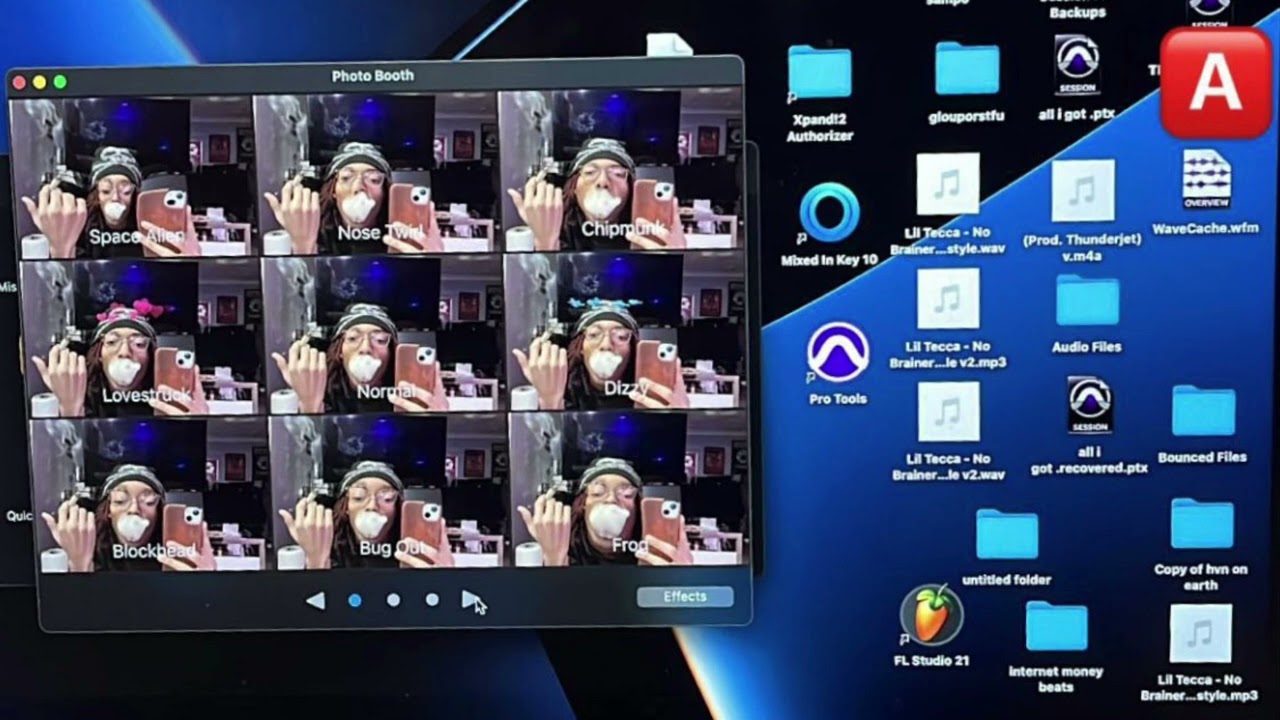Image resolution: width=1280 pixels, height=720 pixels.
Task: Open all i got .ptx session file
Action: [x=1077, y=66]
